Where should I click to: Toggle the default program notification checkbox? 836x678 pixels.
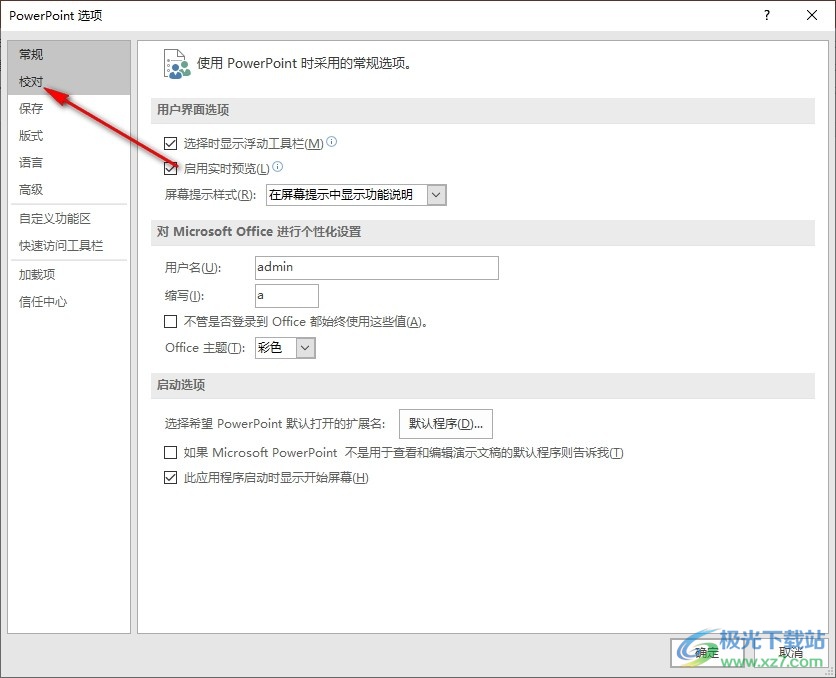170,453
